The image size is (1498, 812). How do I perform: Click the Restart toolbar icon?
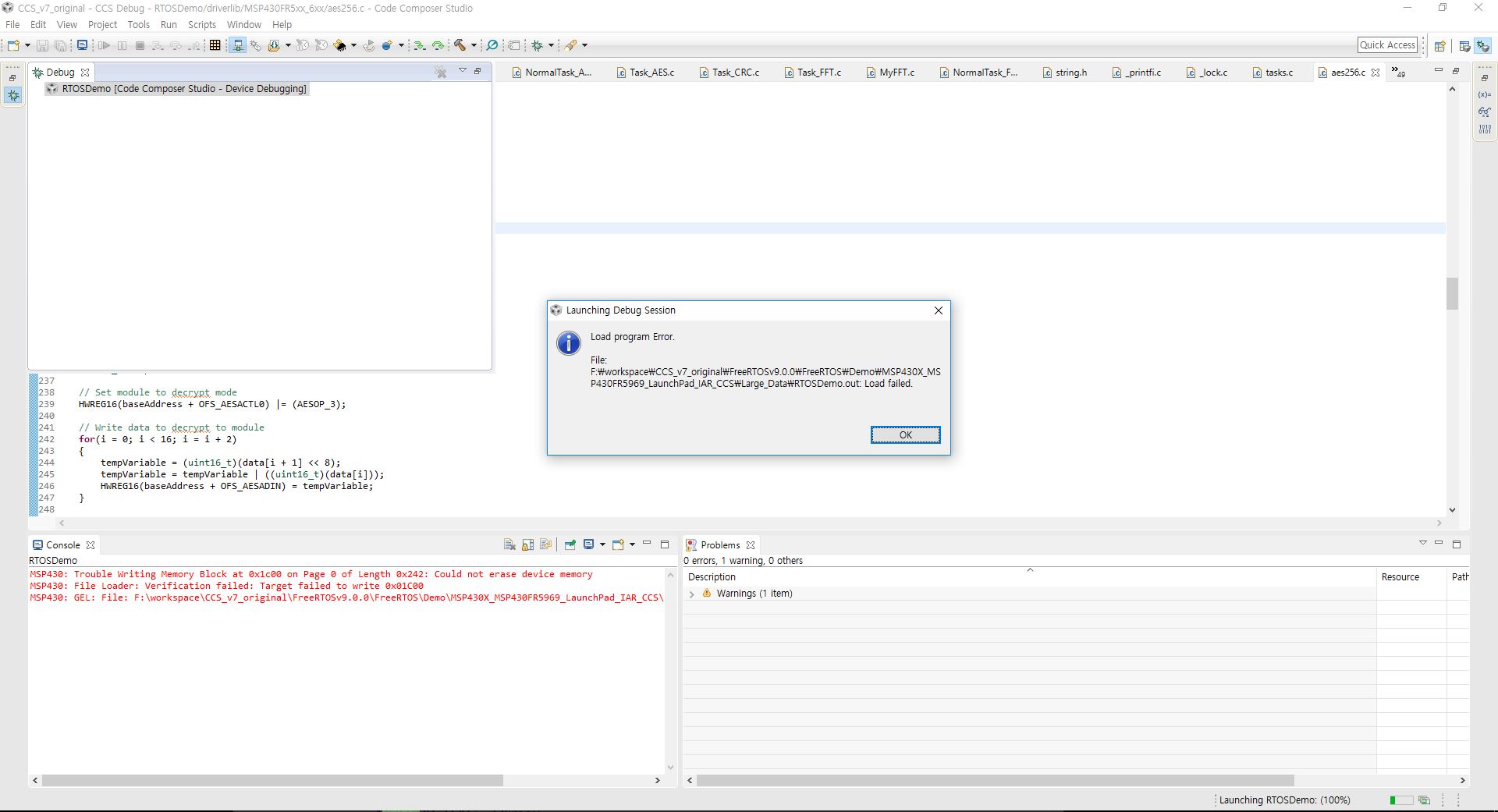[x=368, y=45]
